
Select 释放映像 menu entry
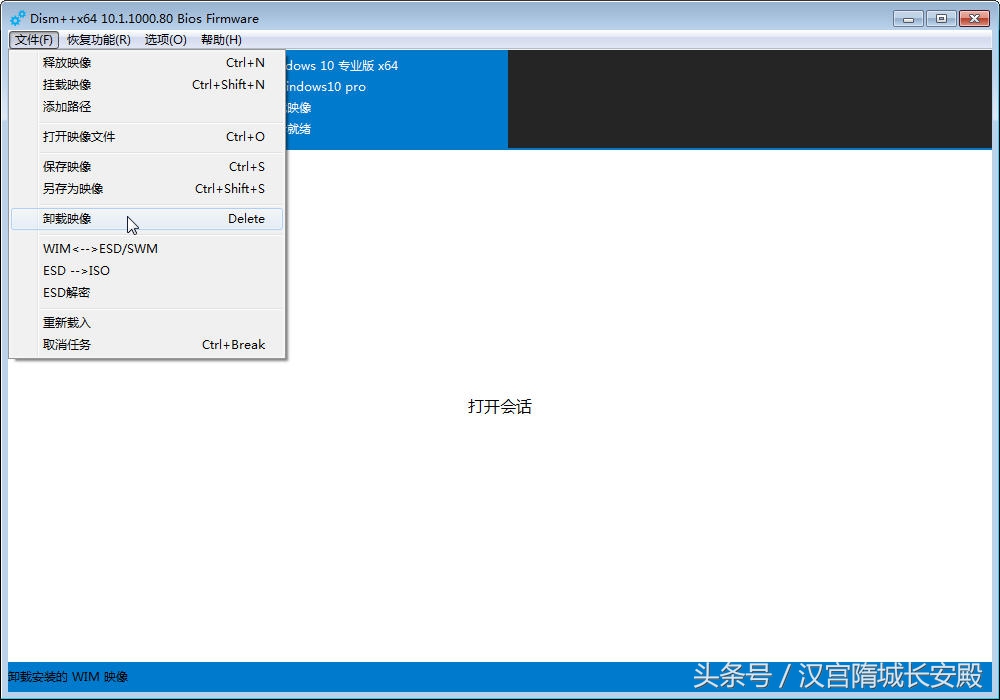[147, 62]
